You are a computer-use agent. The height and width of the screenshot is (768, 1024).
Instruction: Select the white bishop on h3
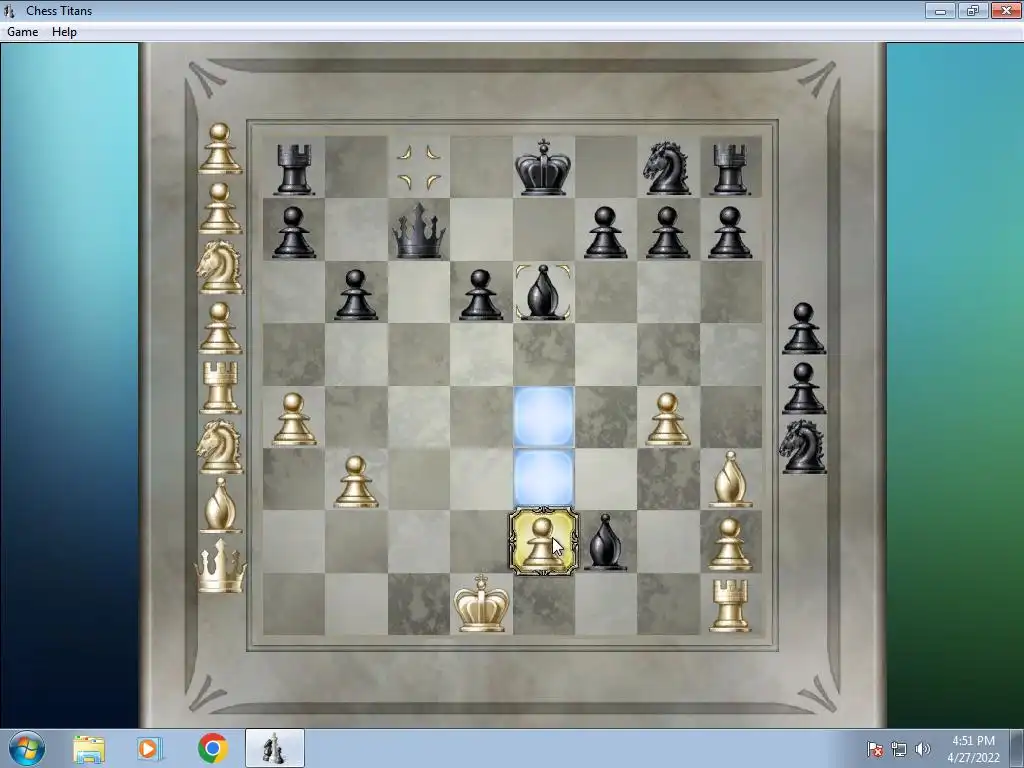(730, 479)
